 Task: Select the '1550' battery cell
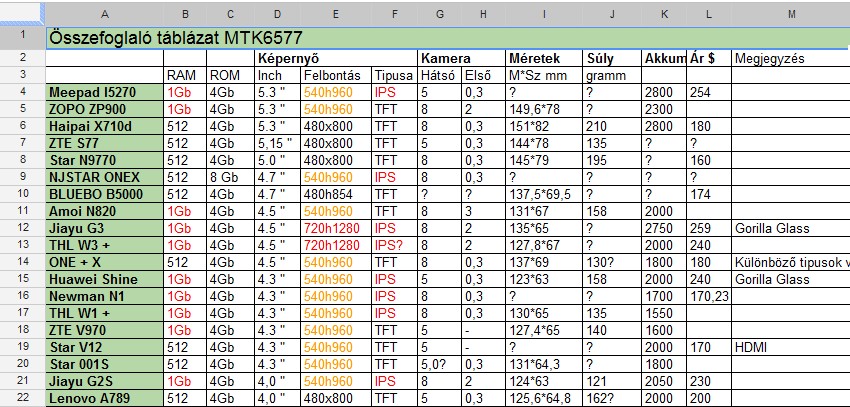665,313
